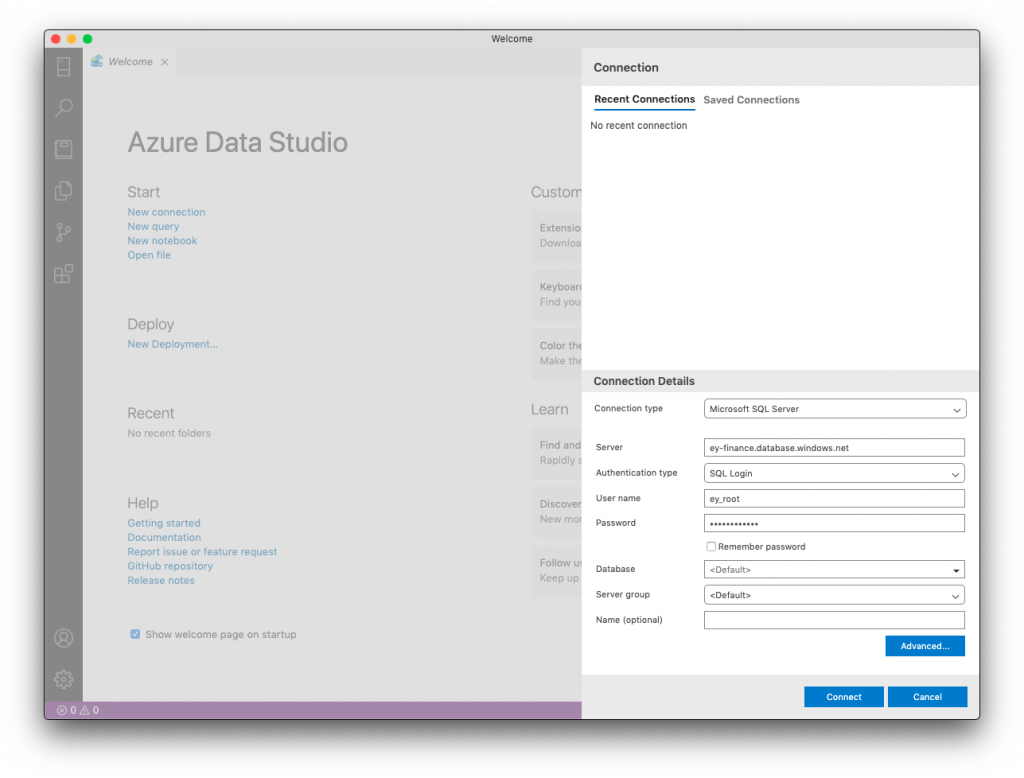
Task: Open the Authentication type dropdown
Action: click(957, 474)
